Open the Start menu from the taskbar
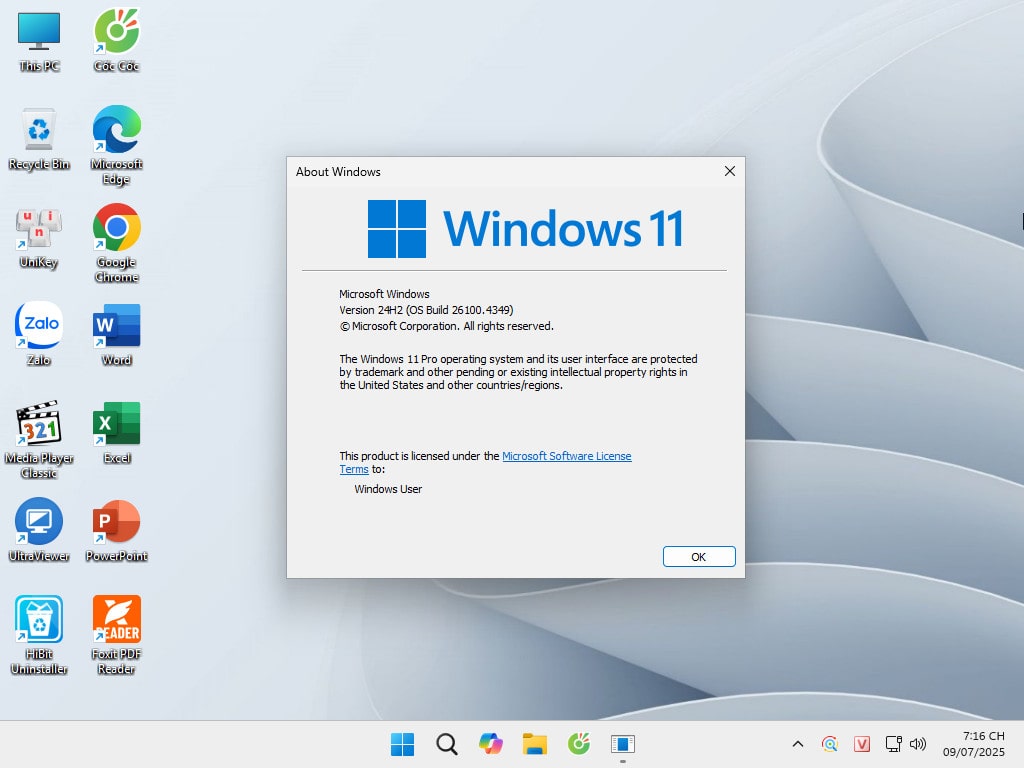This screenshot has width=1024, height=768. tap(402, 744)
